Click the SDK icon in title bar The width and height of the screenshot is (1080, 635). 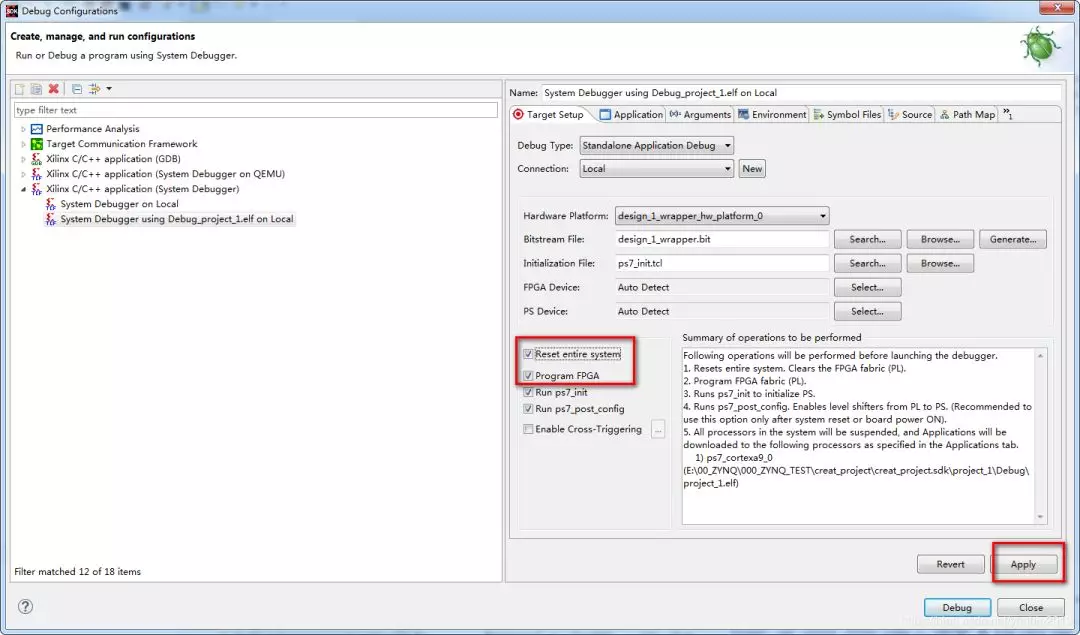point(12,10)
